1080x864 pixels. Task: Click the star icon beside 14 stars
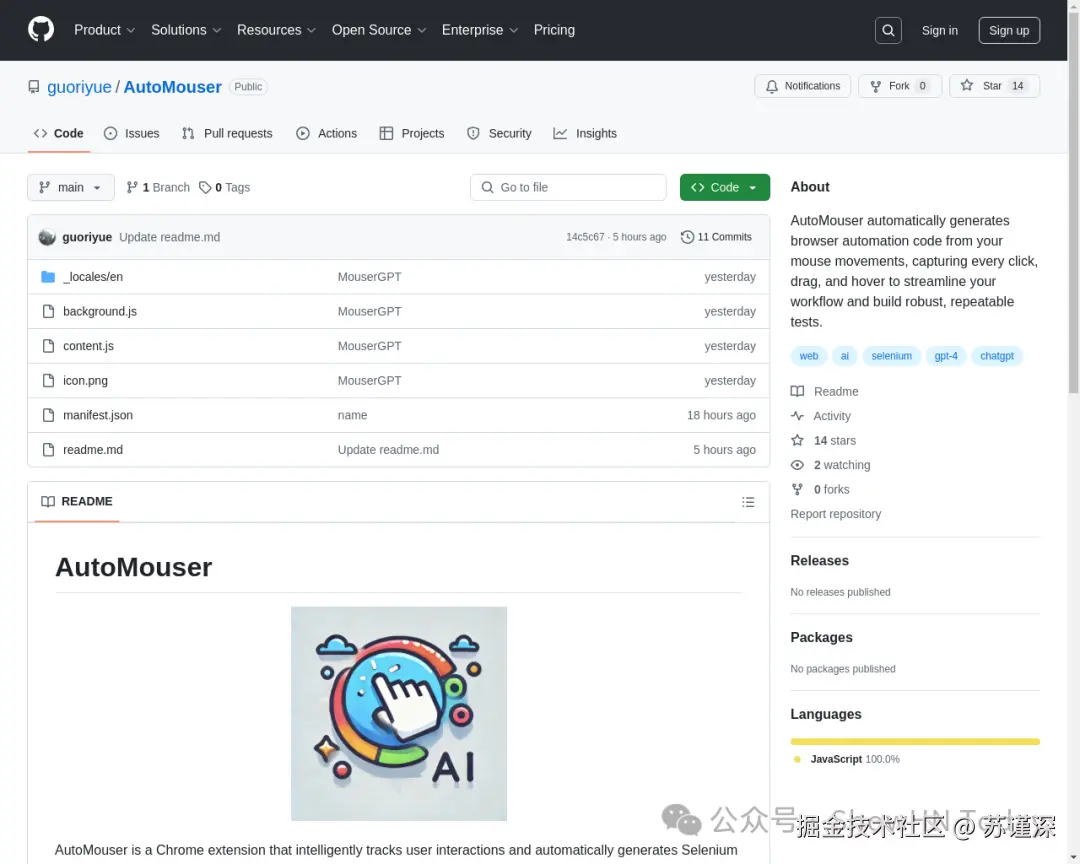click(x=797, y=440)
